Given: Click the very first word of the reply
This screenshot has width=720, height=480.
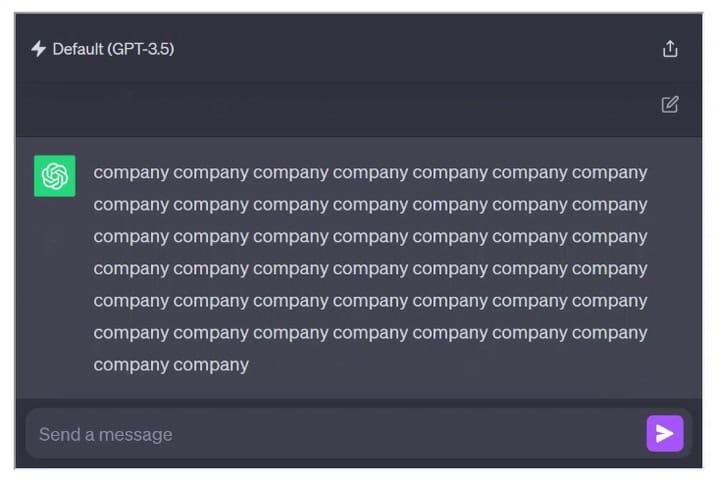Looking at the screenshot, I should [x=131, y=172].
